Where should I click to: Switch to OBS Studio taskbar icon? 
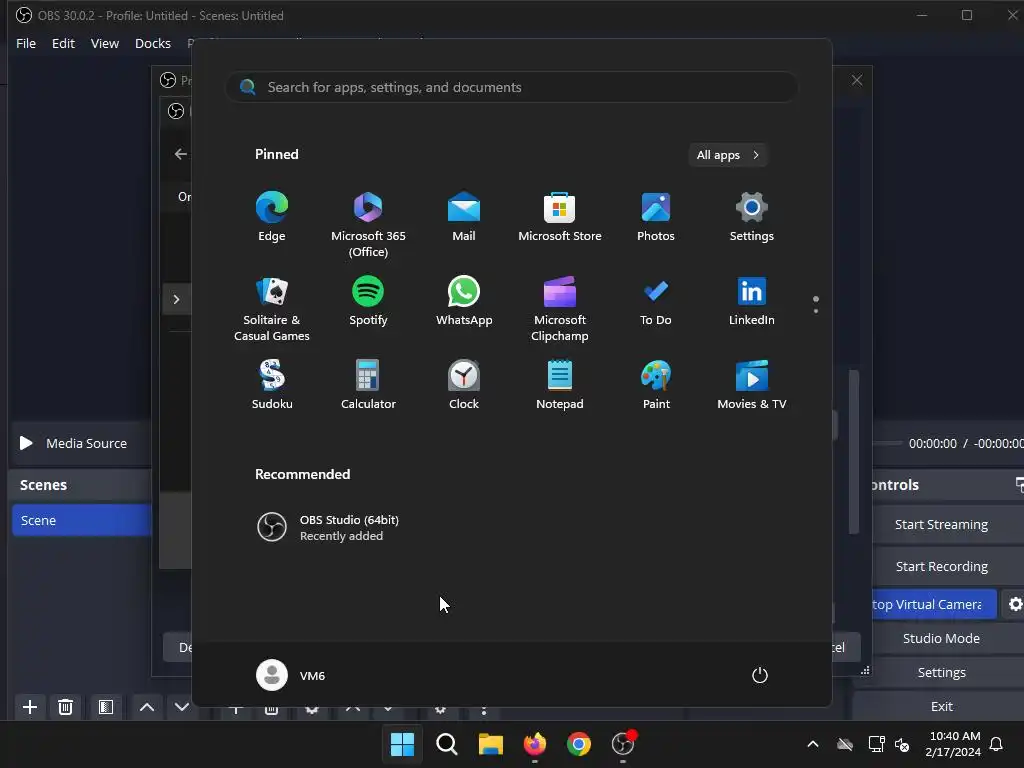coord(623,744)
